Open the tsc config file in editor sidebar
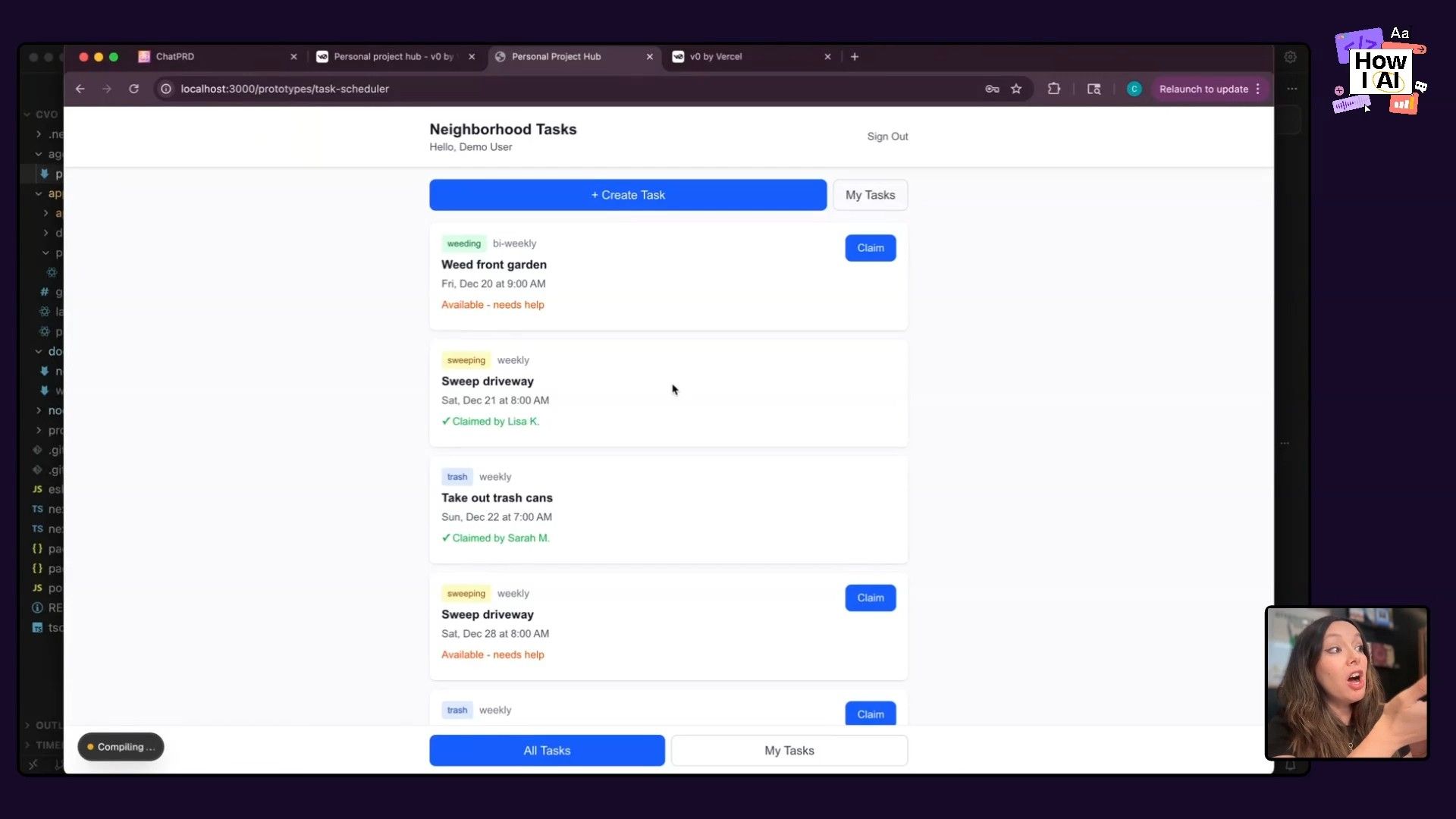Viewport: 1456px width, 819px height. pyautogui.click(x=47, y=627)
